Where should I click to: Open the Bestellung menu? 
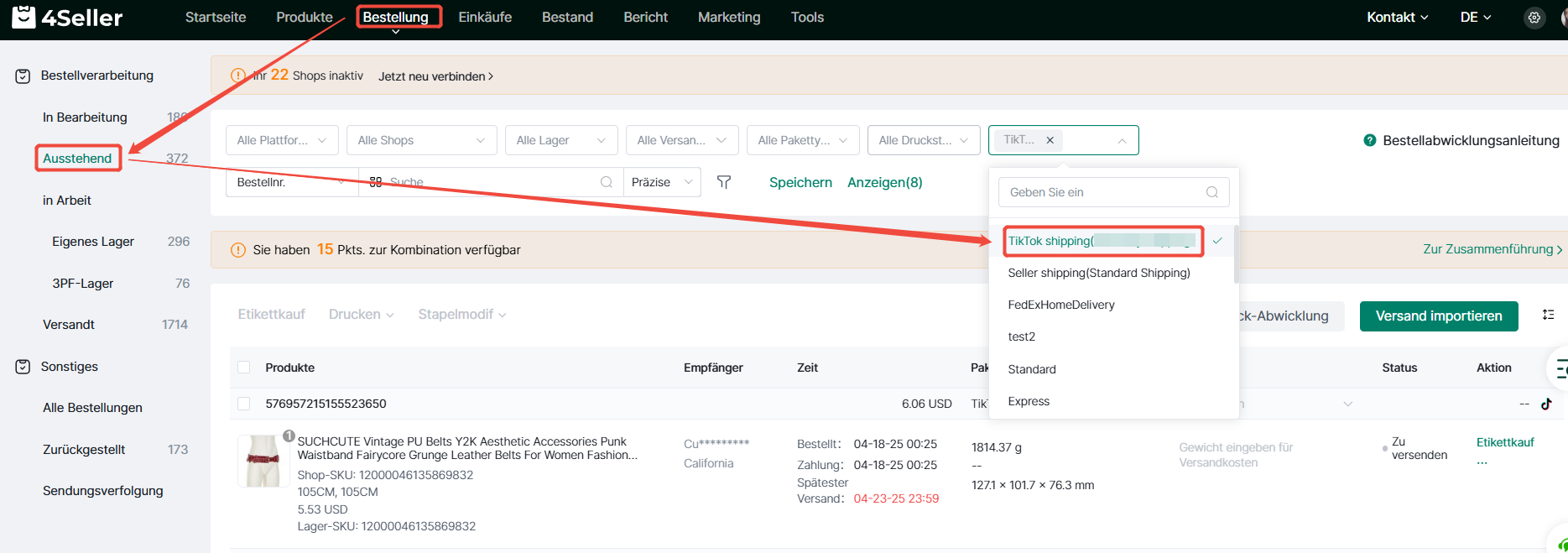click(x=396, y=17)
